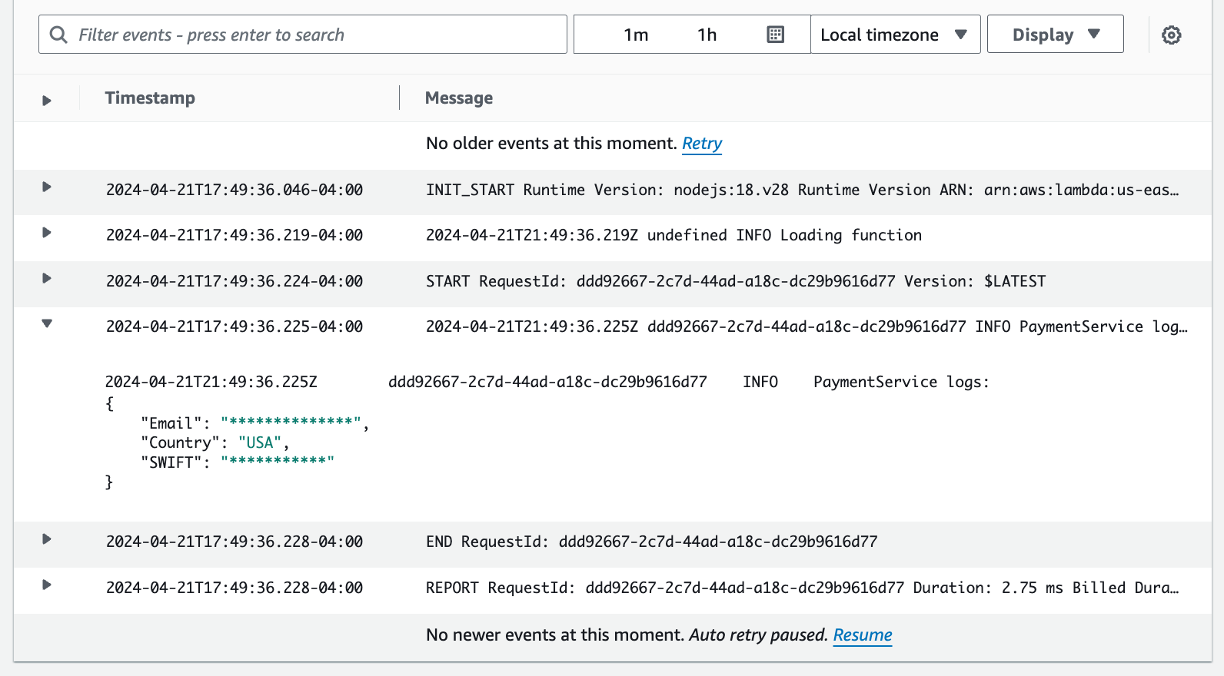This screenshot has width=1224, height=676.
Task: Select the USA Country value in the JSON
Action: [259, 442]
